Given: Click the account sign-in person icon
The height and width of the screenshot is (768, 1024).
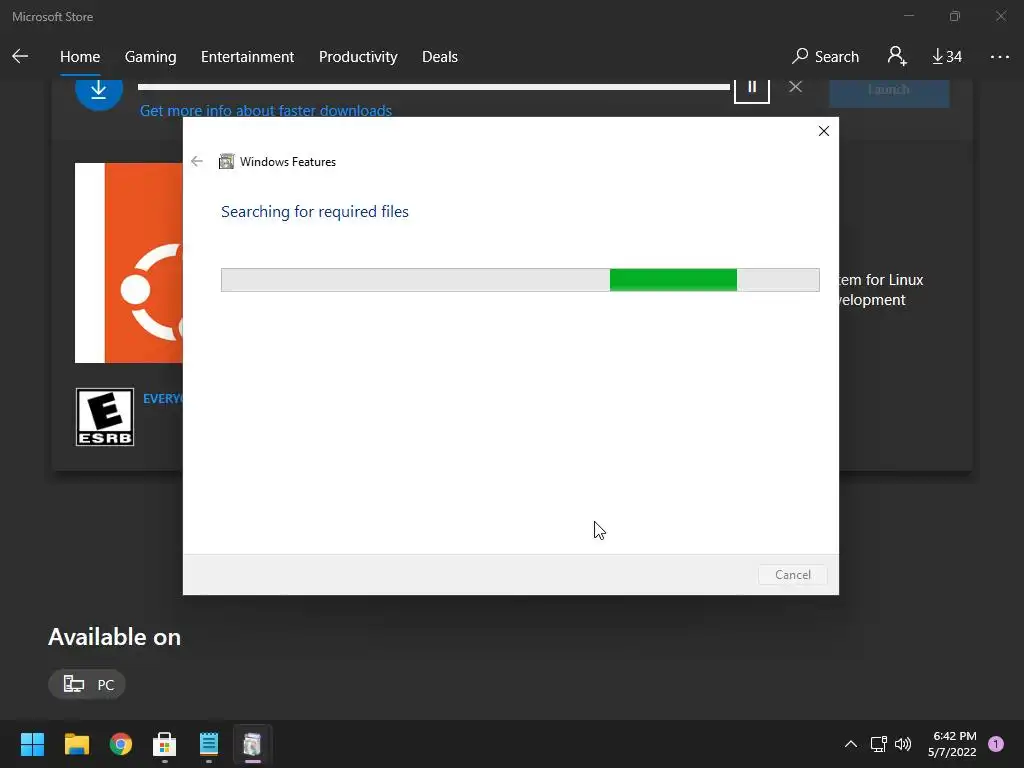Looking at the screenshot, I should pos(897,56).
